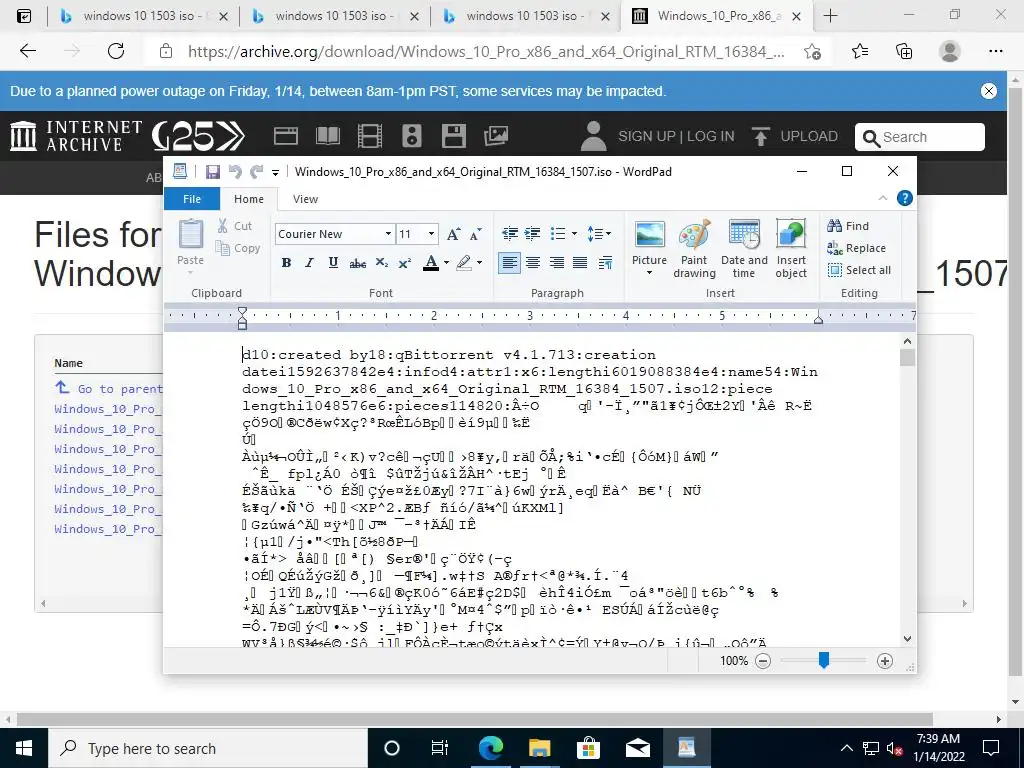The width and height of the screenshot is (1024, 768).
Task: Open the Windows Start menu
Action: pyautogui.click(x=24, y=748)
